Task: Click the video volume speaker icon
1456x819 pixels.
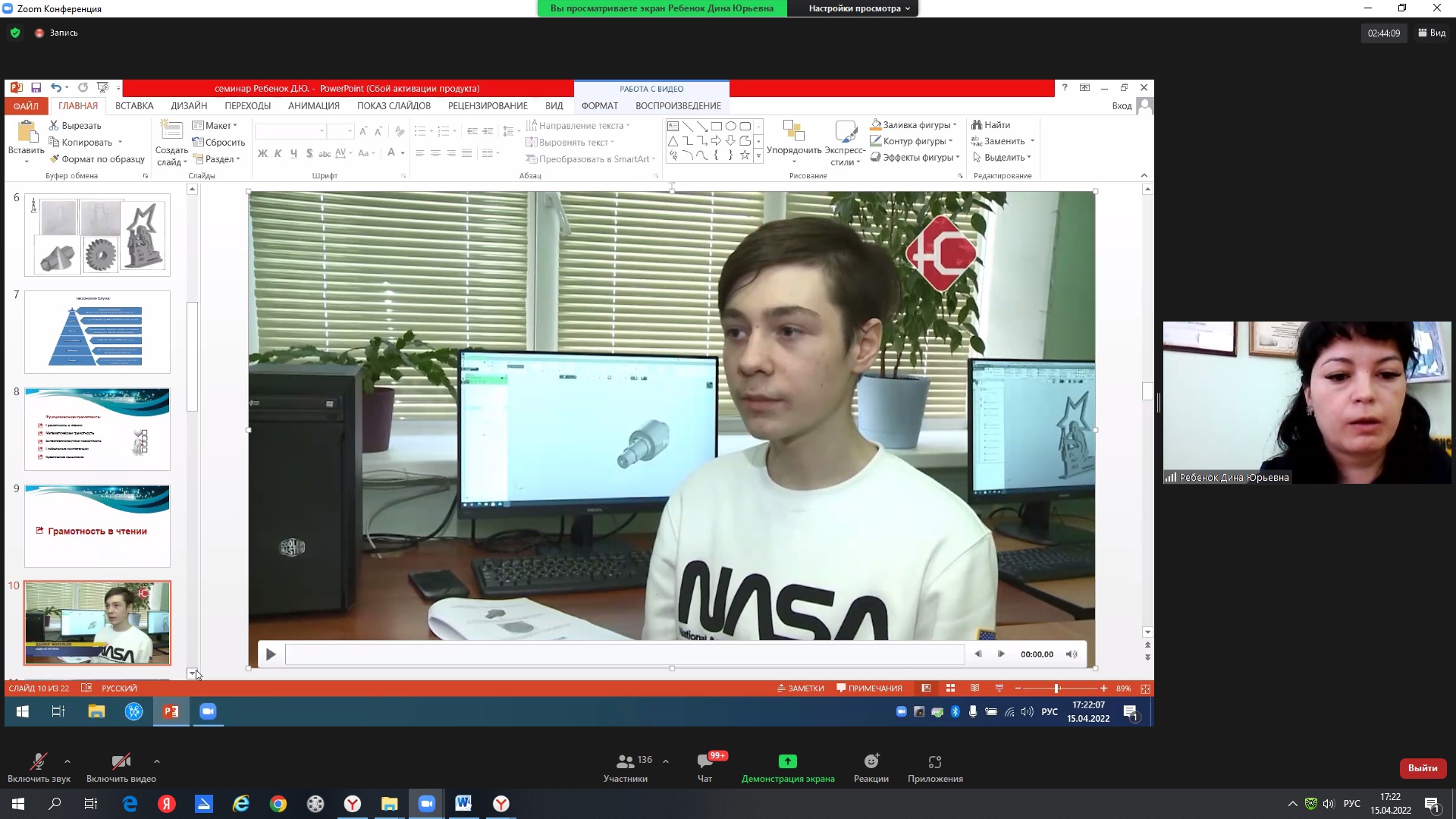Action: tap(1072, 654)
